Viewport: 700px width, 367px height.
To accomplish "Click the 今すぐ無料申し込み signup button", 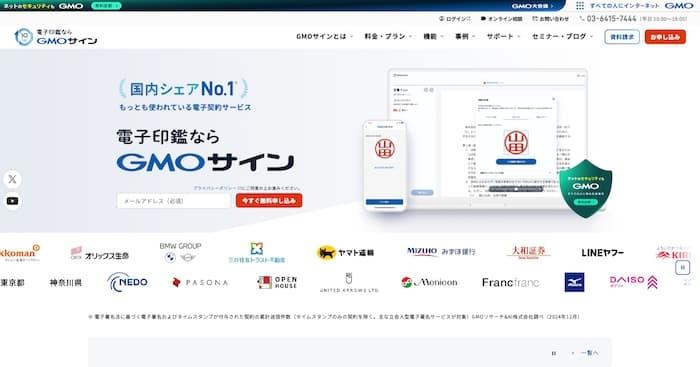I will click(269, 201).
